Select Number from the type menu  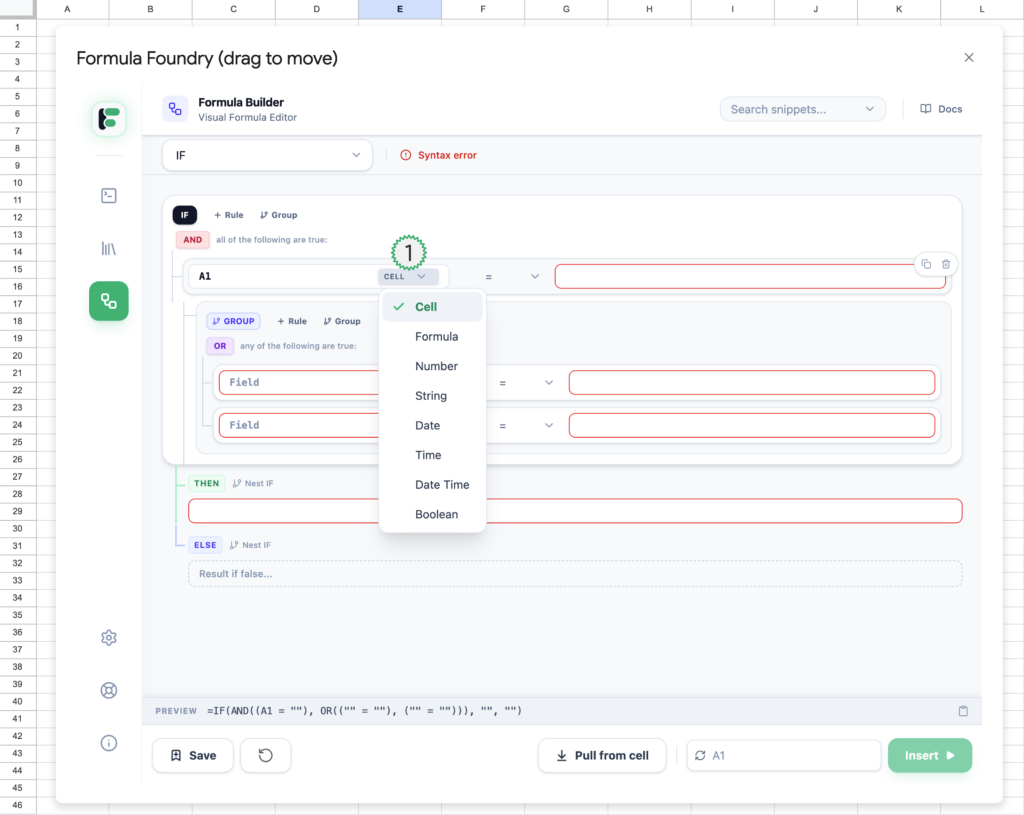(x=436, y=366)
